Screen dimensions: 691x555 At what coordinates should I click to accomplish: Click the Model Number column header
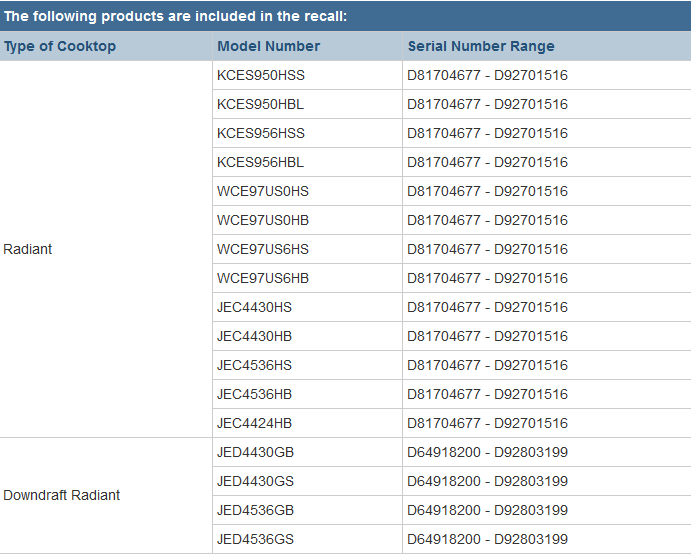(269, 46)
